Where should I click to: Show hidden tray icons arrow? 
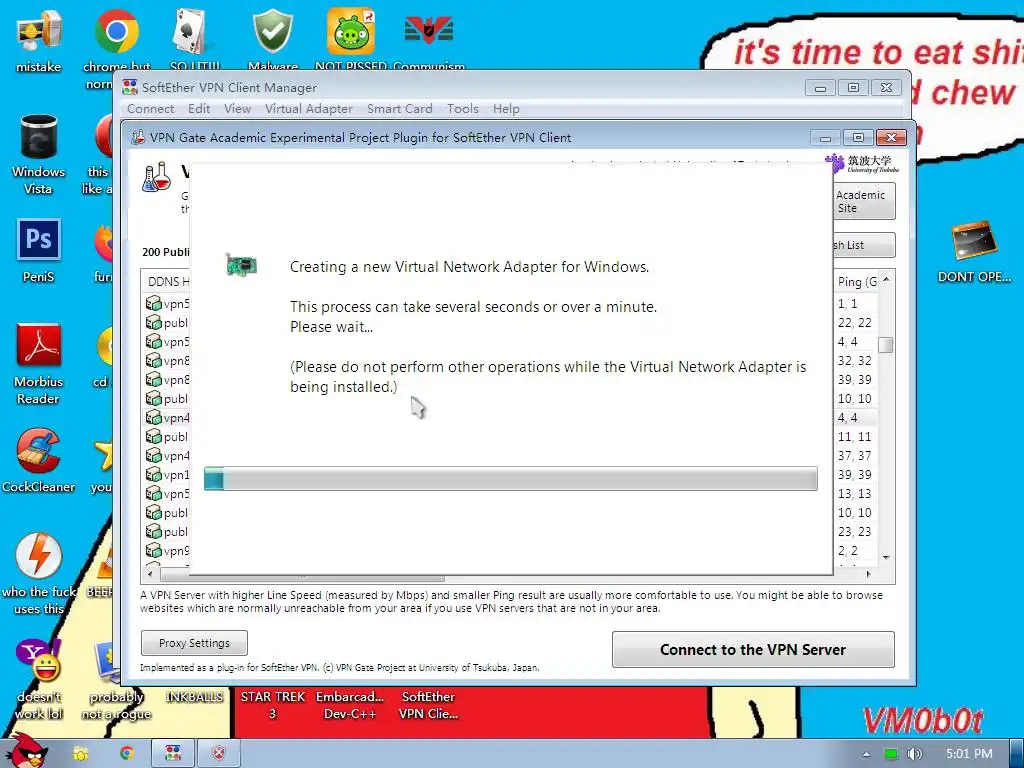[x=866, y=754]
